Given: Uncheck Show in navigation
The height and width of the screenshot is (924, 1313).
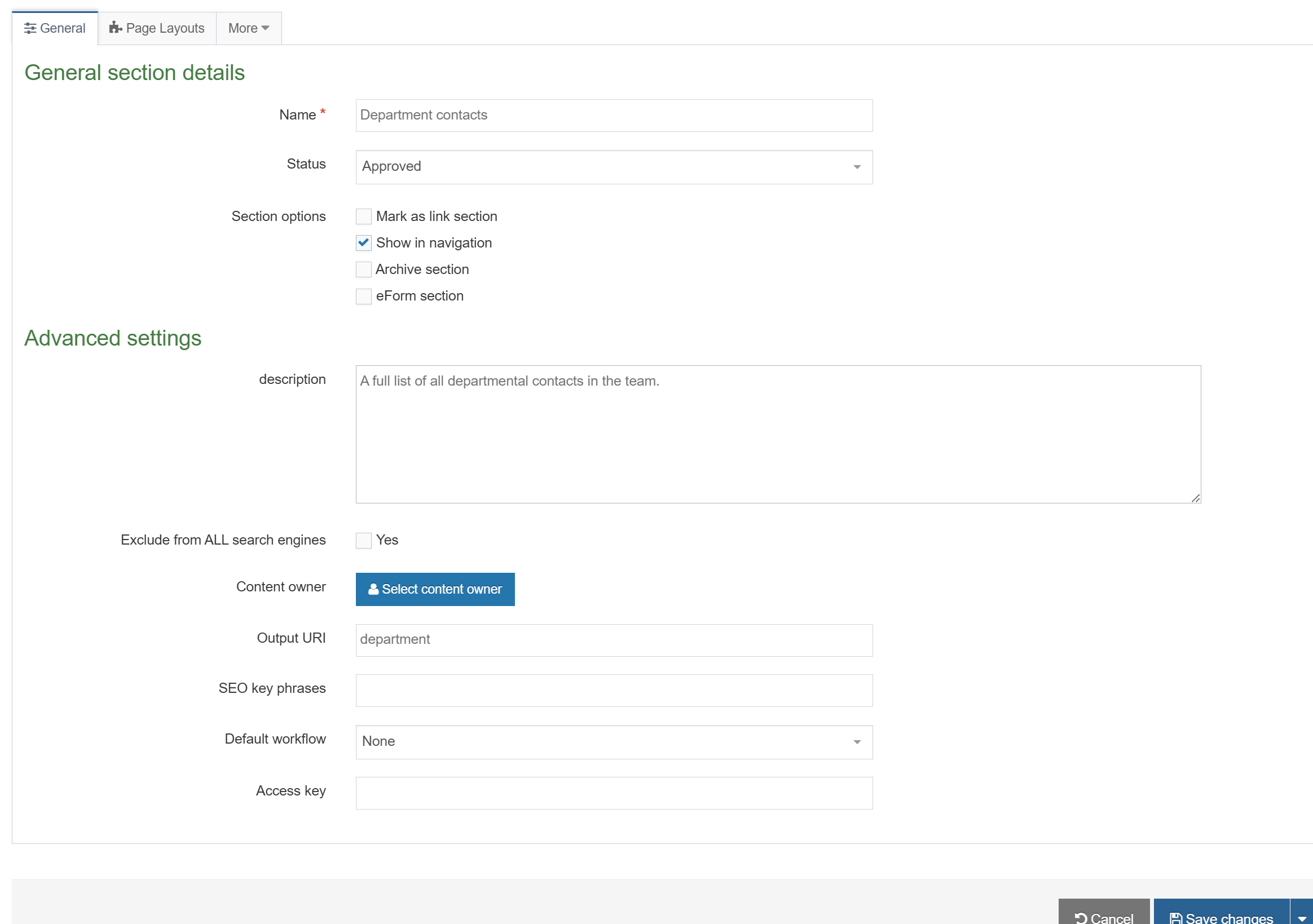Looking at the screenshot, I should [x=364, y=243].
